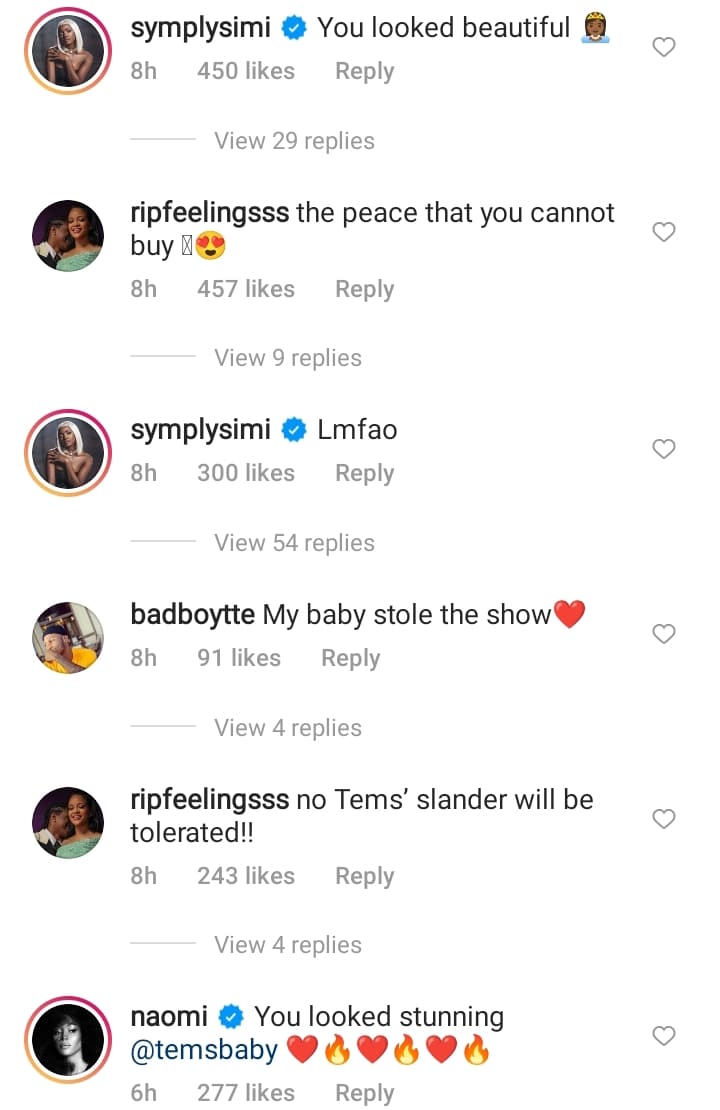Expand "View 29 replies"
Viewport: 720px width, 1110px height.
pyautogui.click(x=294, y=141)
